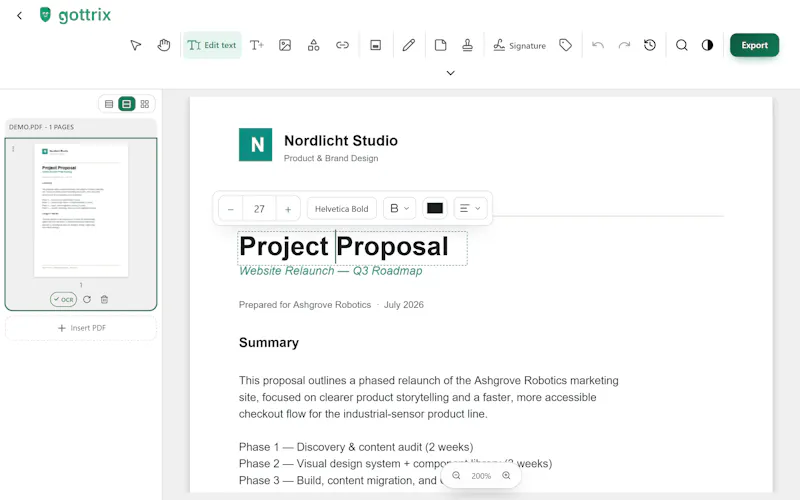The image size is (800, 500).
Task: Delete the page with trash icon
Action: pos(104,299)
